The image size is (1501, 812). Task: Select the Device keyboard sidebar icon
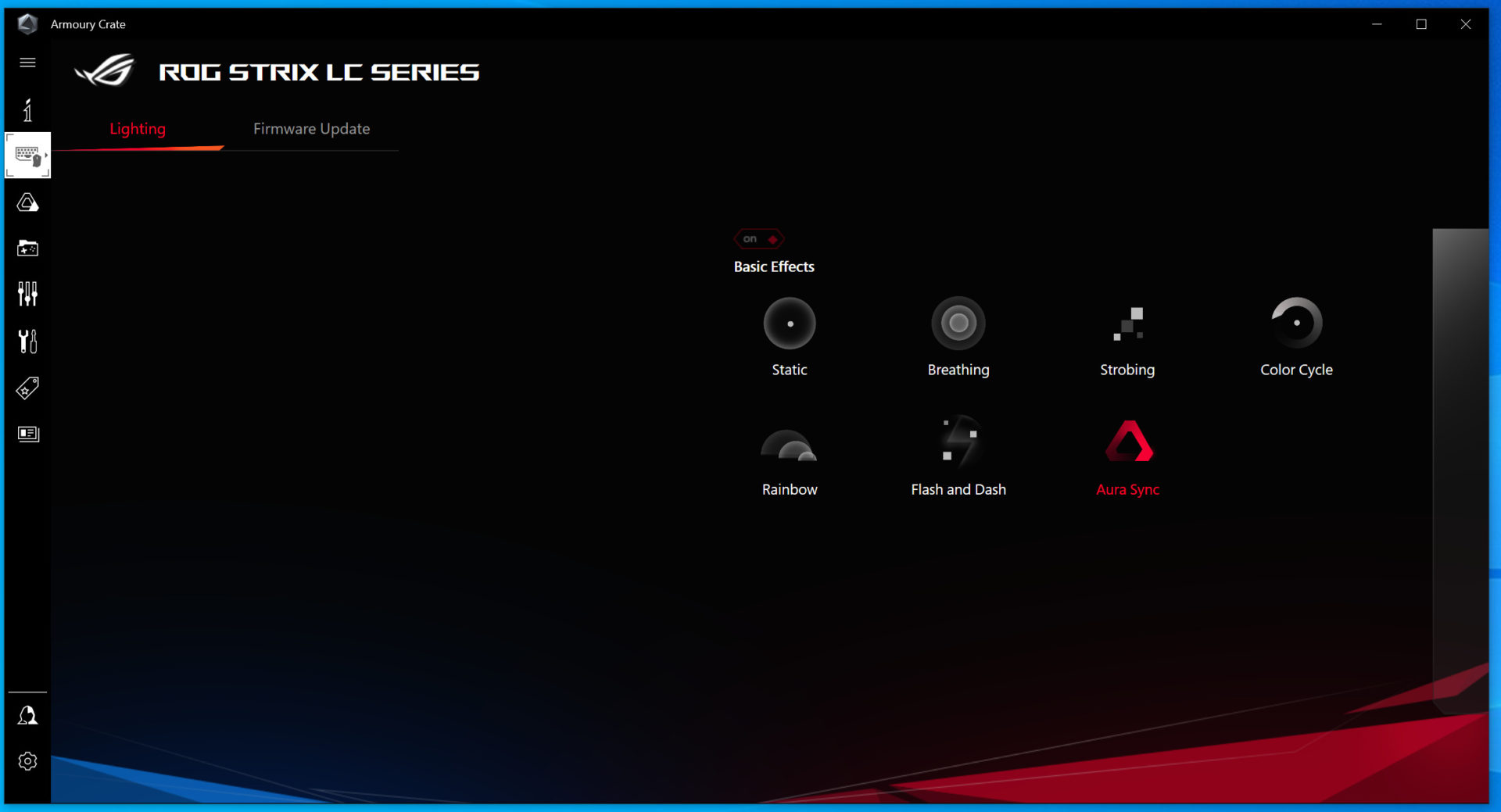point(28,156)
